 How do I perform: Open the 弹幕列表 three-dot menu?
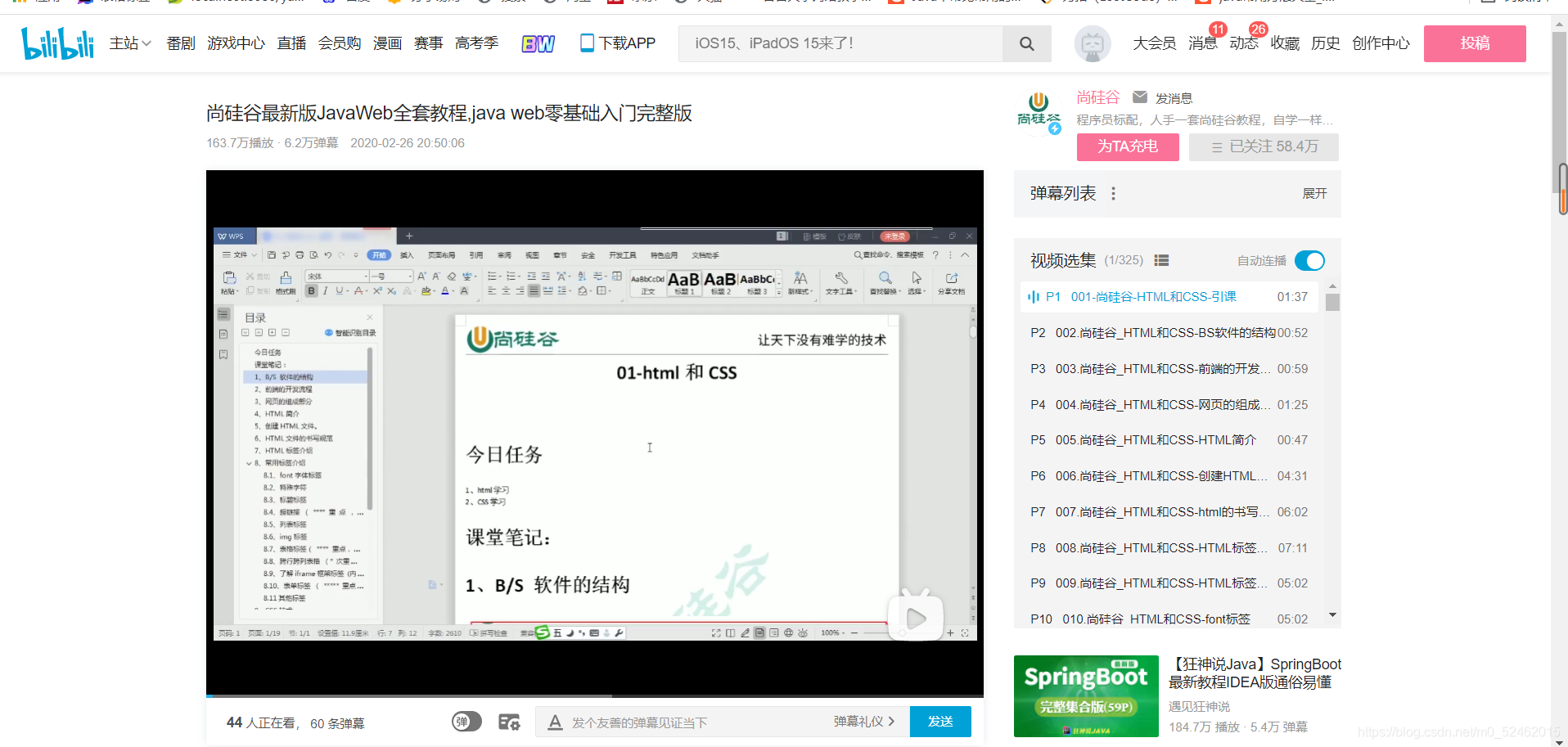(x=1113, y=194)
